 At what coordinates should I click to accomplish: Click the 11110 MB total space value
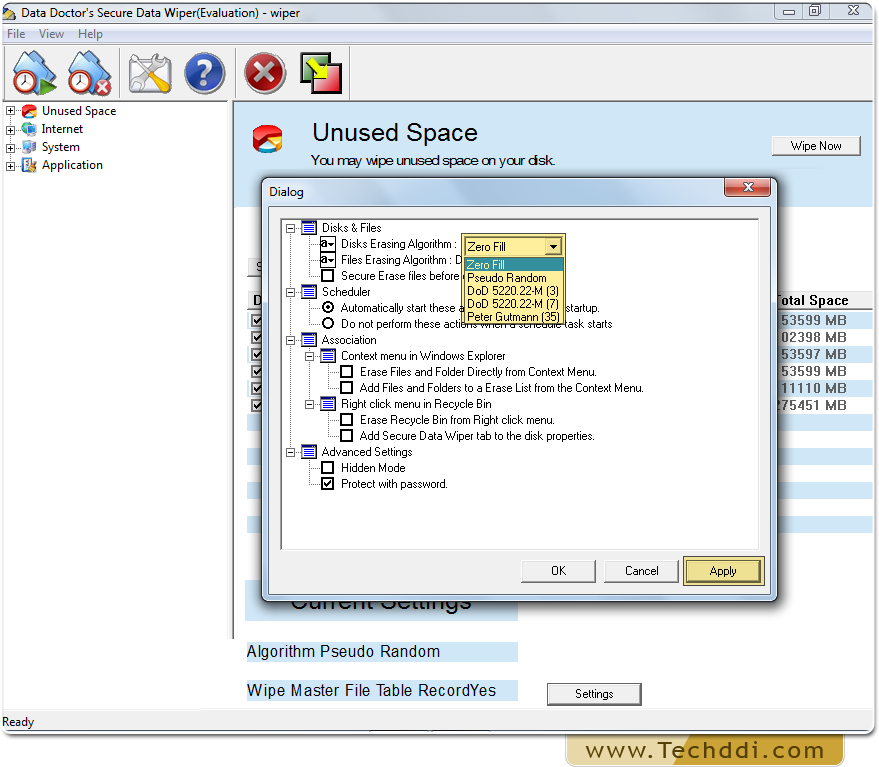pos(813,388)
